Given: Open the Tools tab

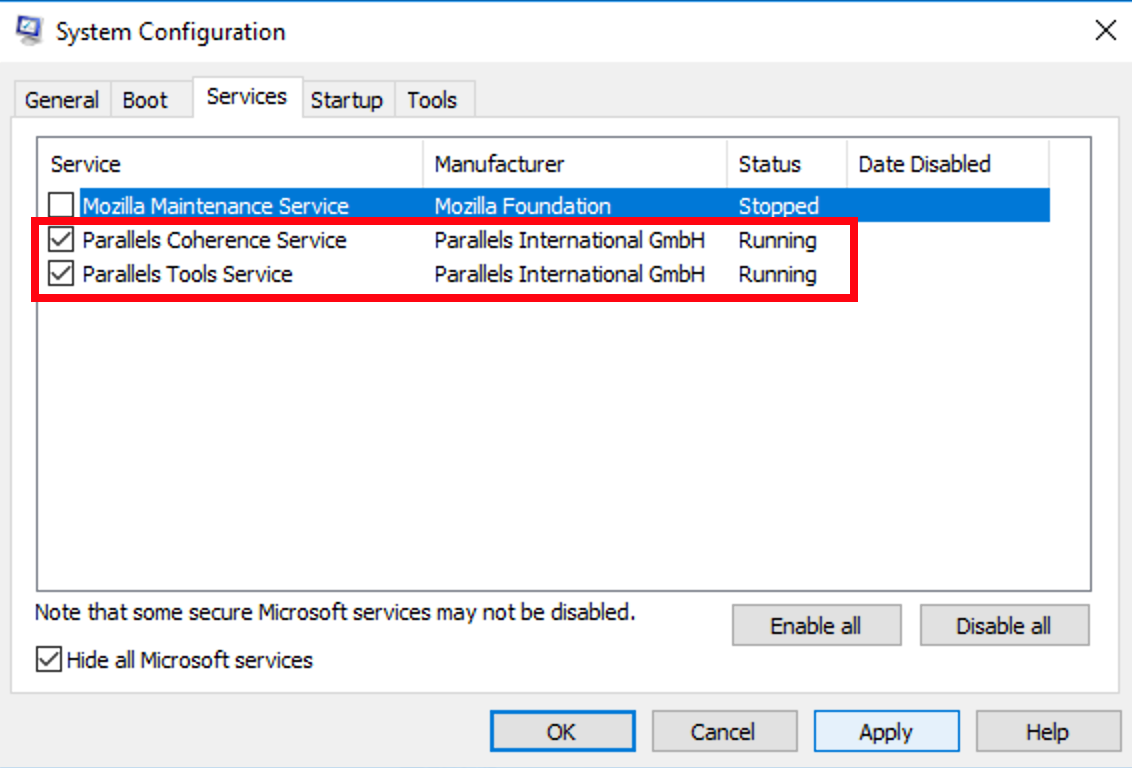Looking at the screenshot, I should (x=432, y=100).
